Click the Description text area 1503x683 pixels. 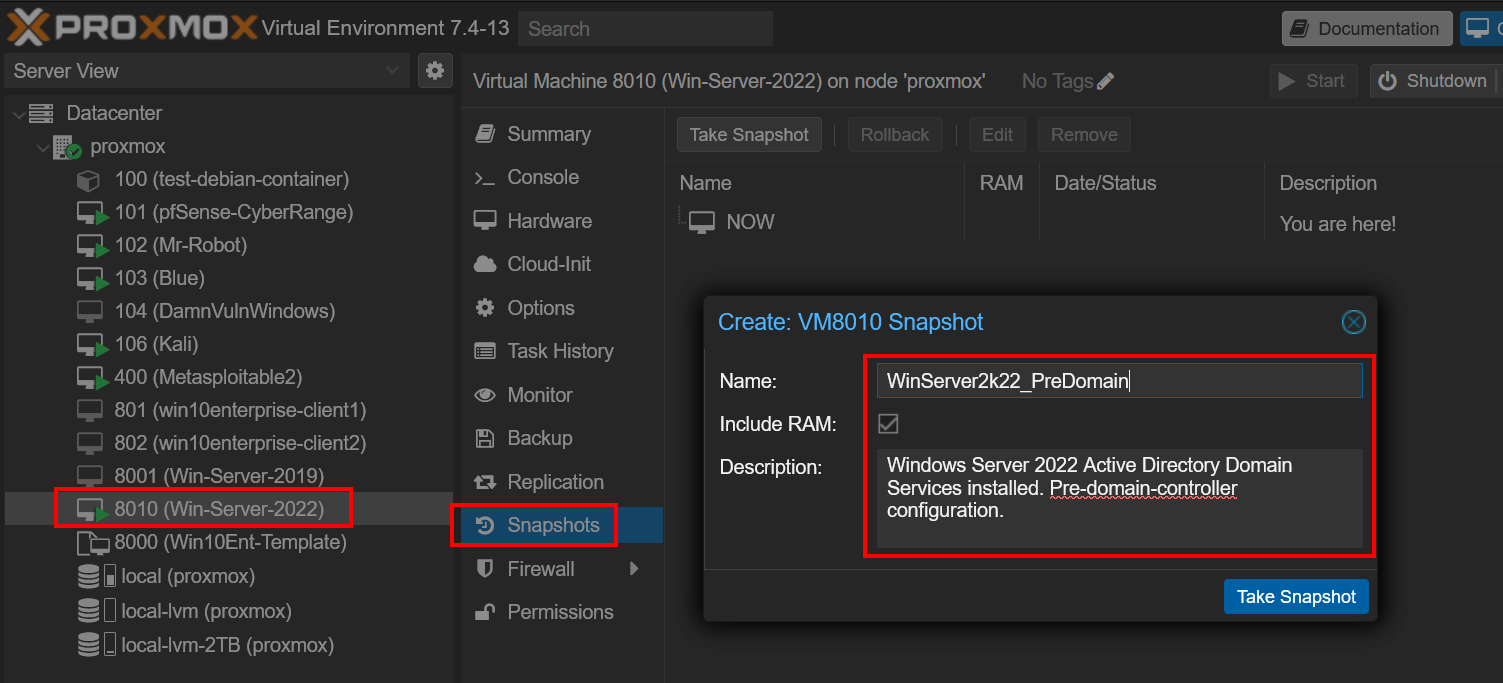pyautogui.click(x=1118, y=498)
